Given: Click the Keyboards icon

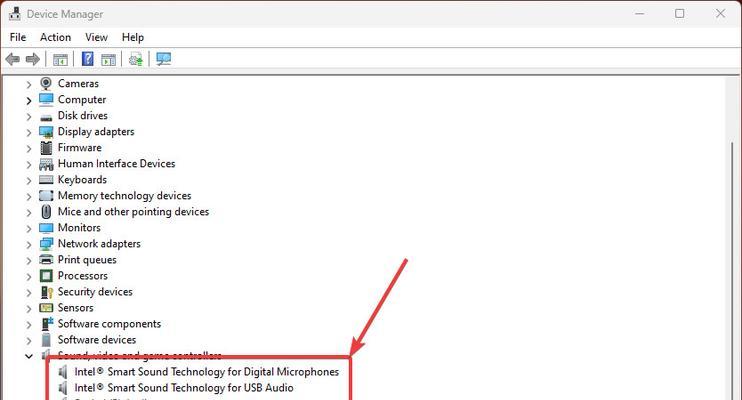Looking at the screenshot, I should click(x=46, y=180).
